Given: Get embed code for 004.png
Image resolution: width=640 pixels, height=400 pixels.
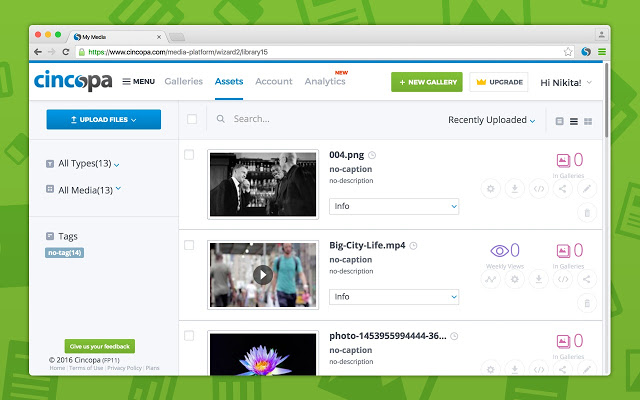Looking at the screenshot, I should pyautogui.click(x=539, y=189).
